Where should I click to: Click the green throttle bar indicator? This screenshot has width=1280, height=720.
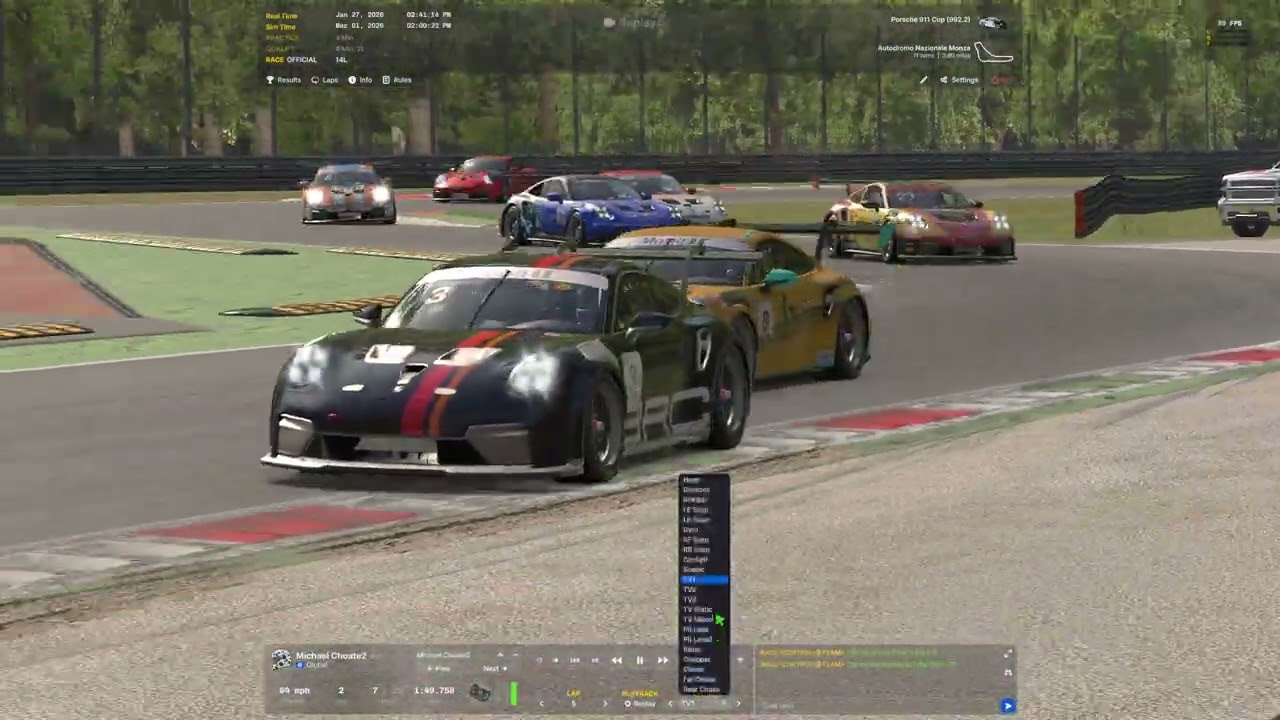(514, 693)
